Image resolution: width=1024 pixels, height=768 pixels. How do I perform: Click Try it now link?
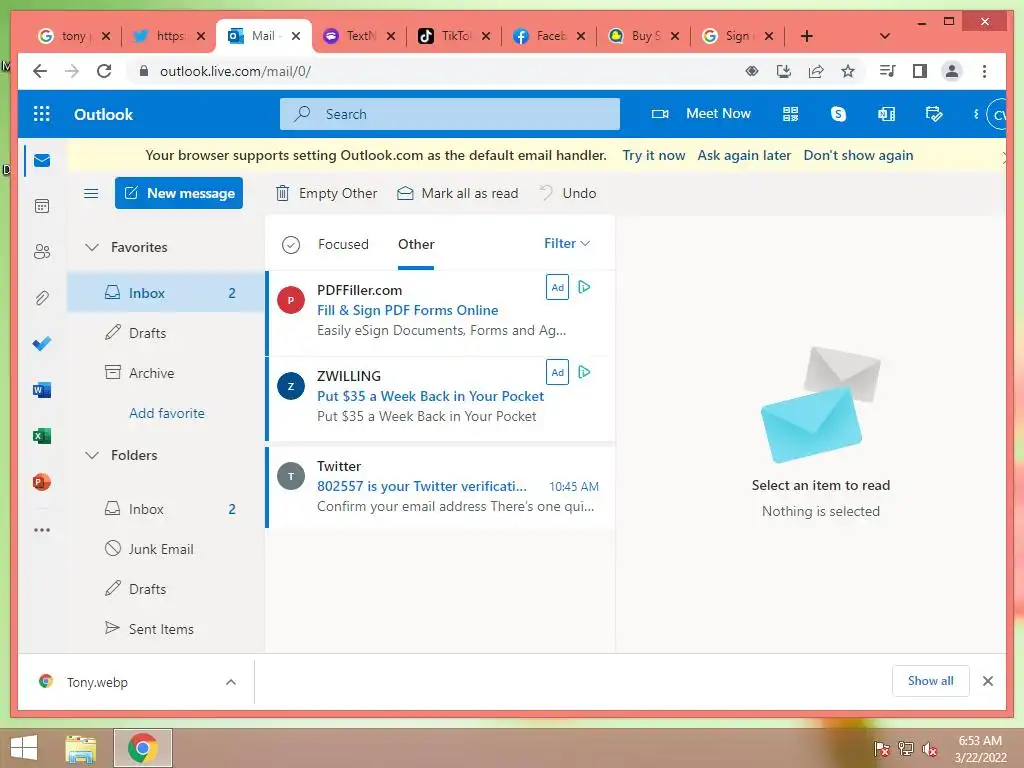point(654,155)
